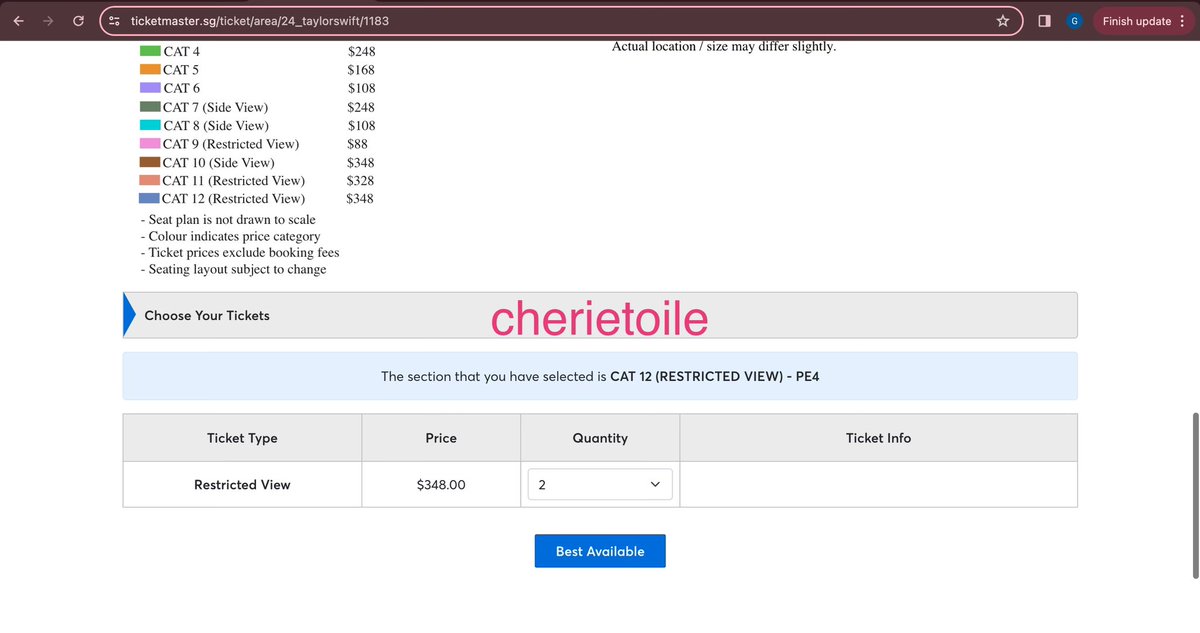Click the CAT 4 green swatch
Viewport: 1200px width, 633px height.
click(150, 51)
